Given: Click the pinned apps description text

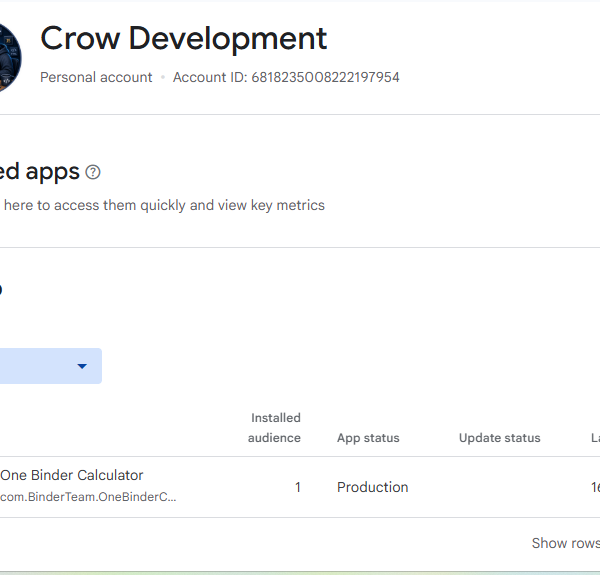Looking at the screenshot, I should point(164,205).
